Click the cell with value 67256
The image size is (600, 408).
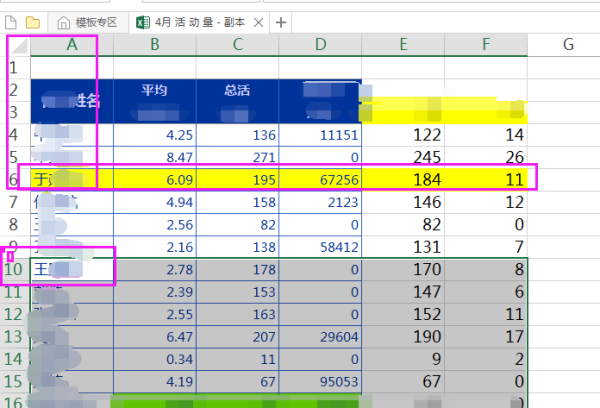[x=319, y=180]
